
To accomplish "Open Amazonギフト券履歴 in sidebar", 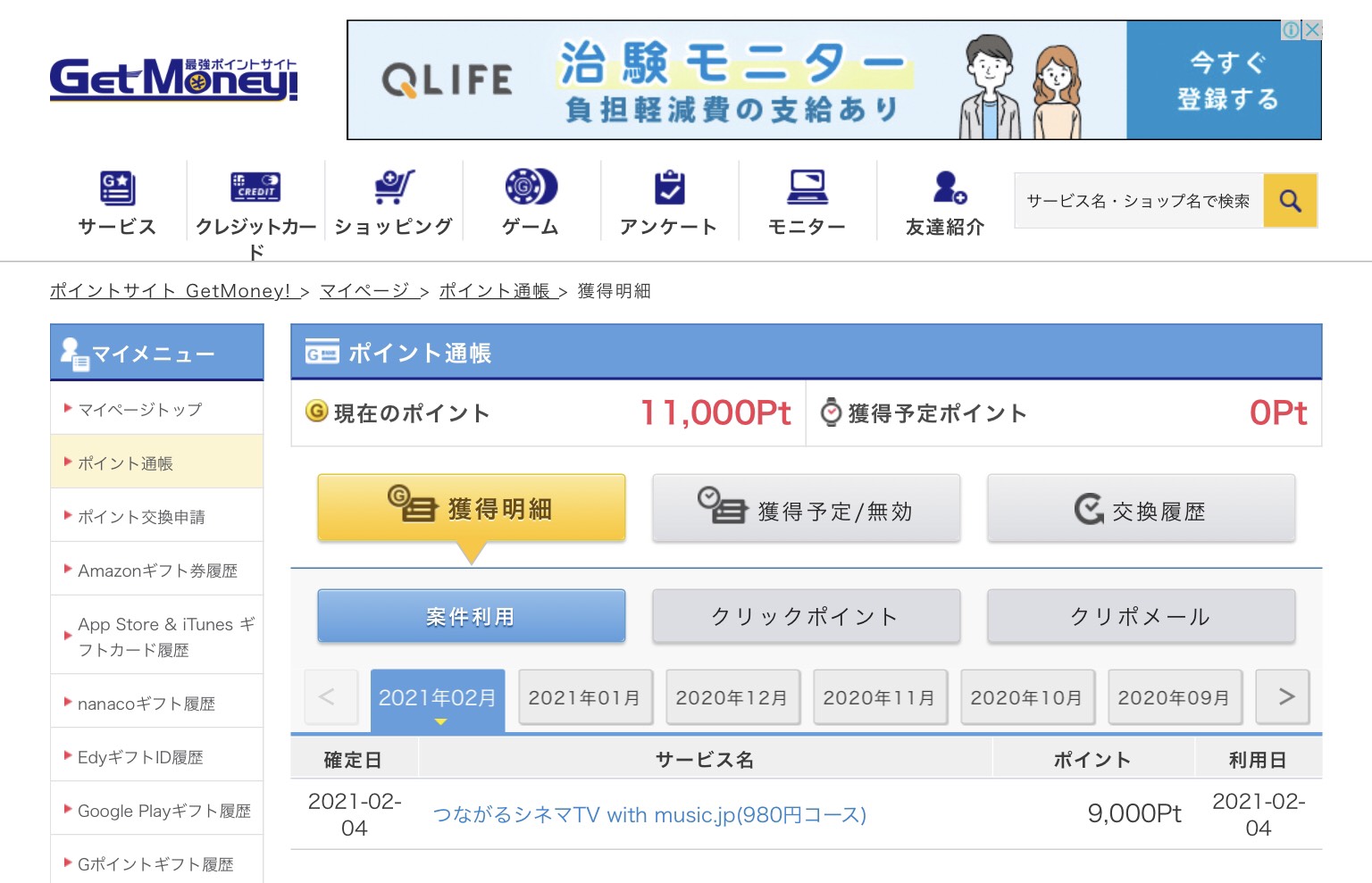I will [x=157, y=570].
